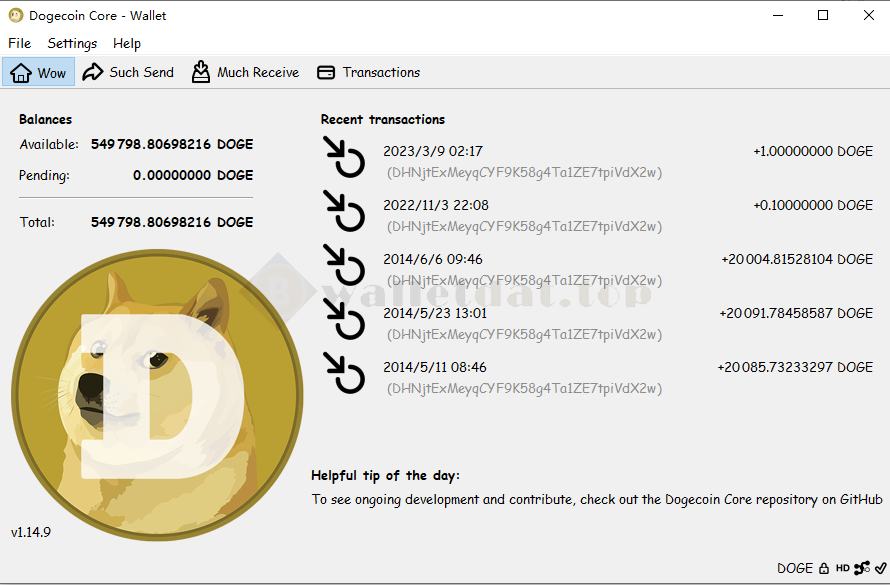Open the File menu
Screen dimensions: 890x585
tap(20, 43)
